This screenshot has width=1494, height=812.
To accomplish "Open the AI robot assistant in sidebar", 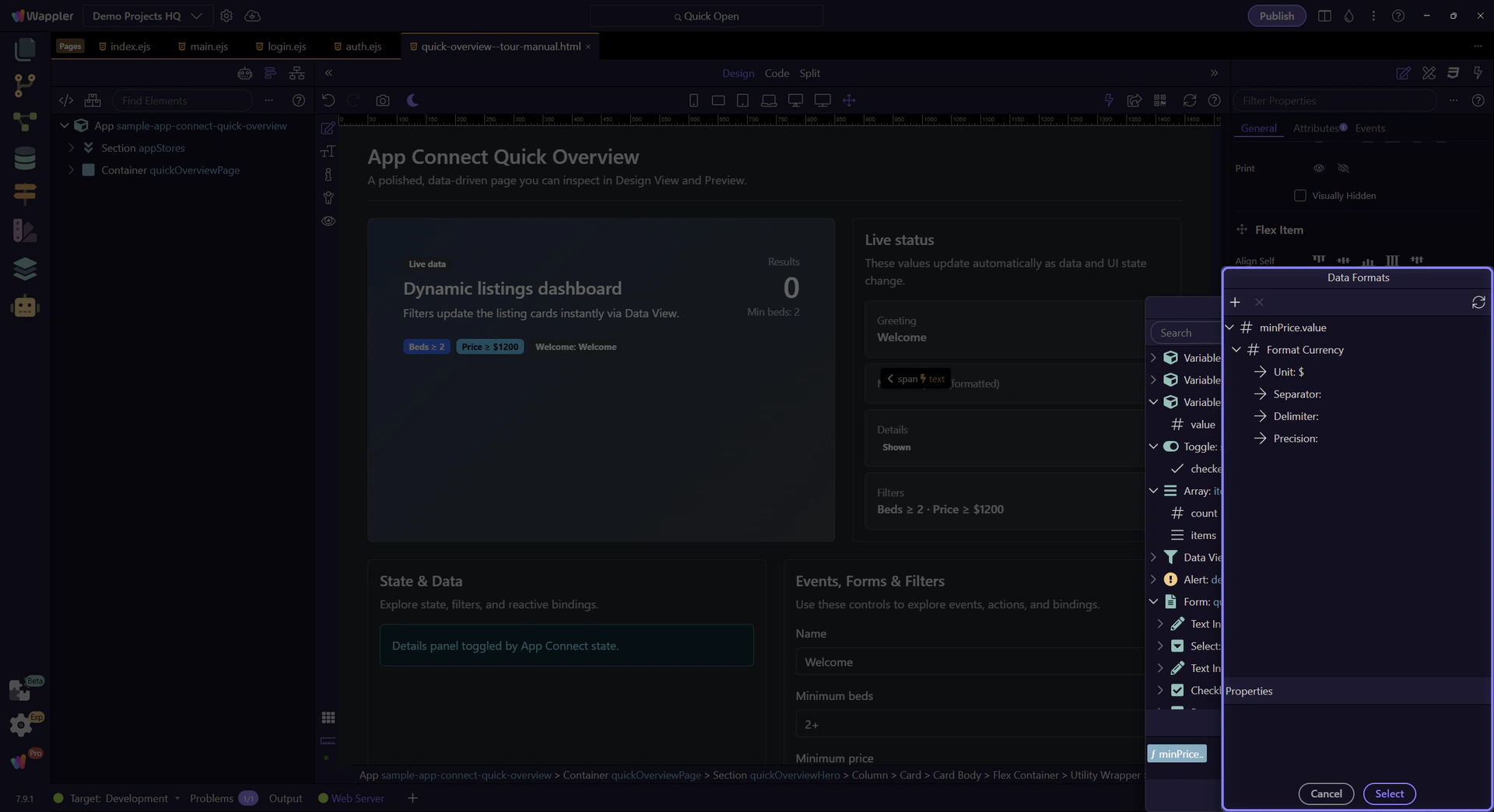I will click(x=25, y=306).
